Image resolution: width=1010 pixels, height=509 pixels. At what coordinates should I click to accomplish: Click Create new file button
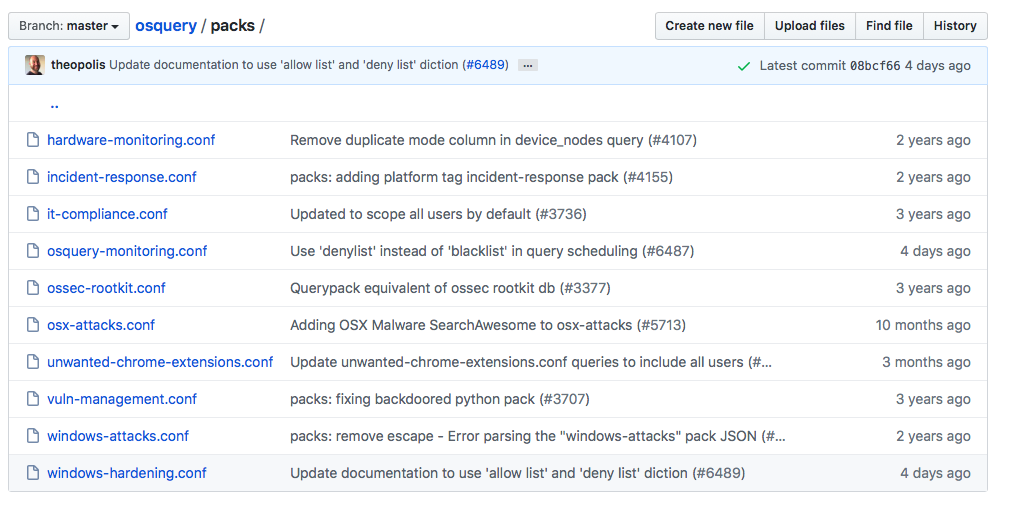709,26
